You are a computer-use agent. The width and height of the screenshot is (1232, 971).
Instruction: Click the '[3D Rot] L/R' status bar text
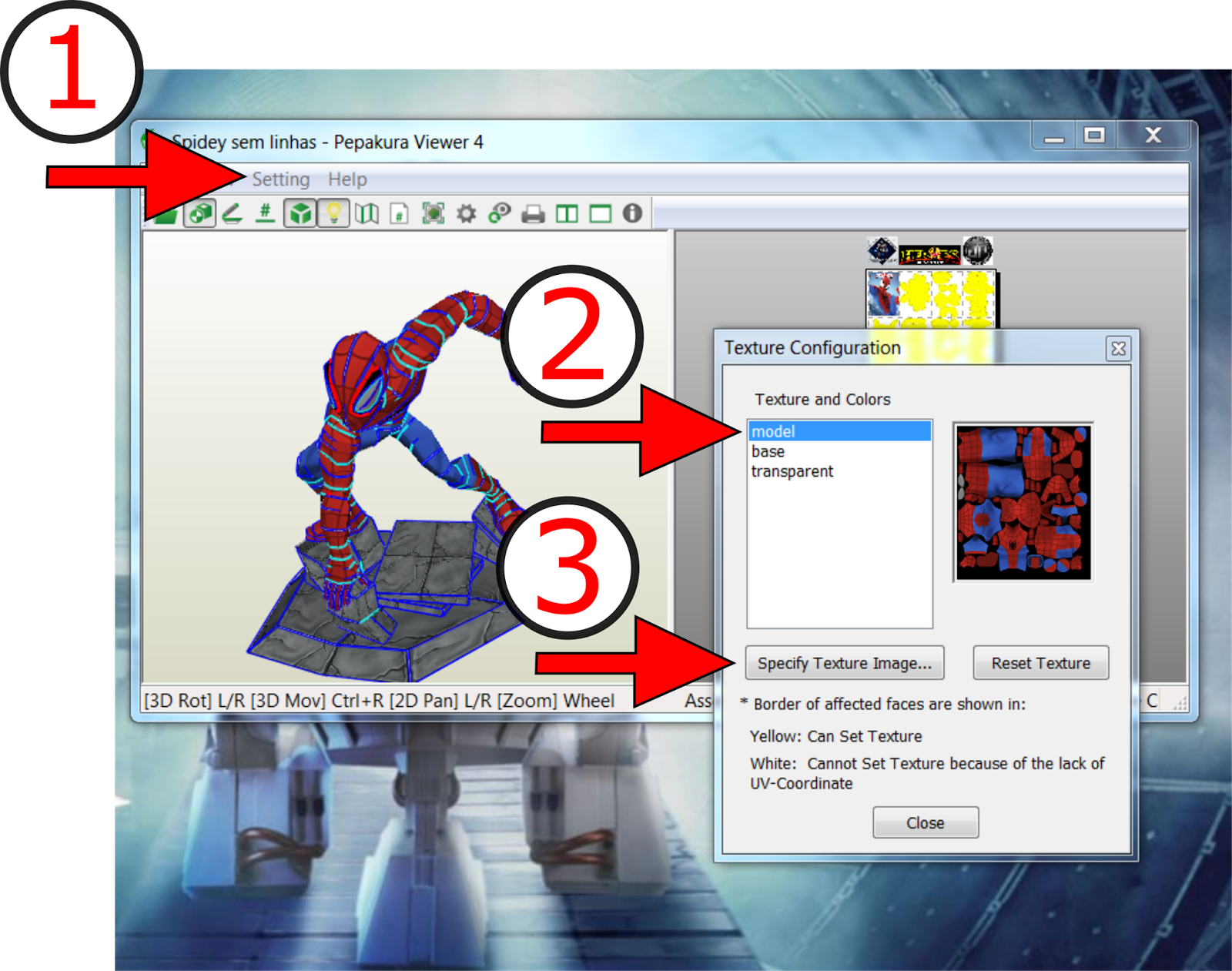click(x=196, y=701)
